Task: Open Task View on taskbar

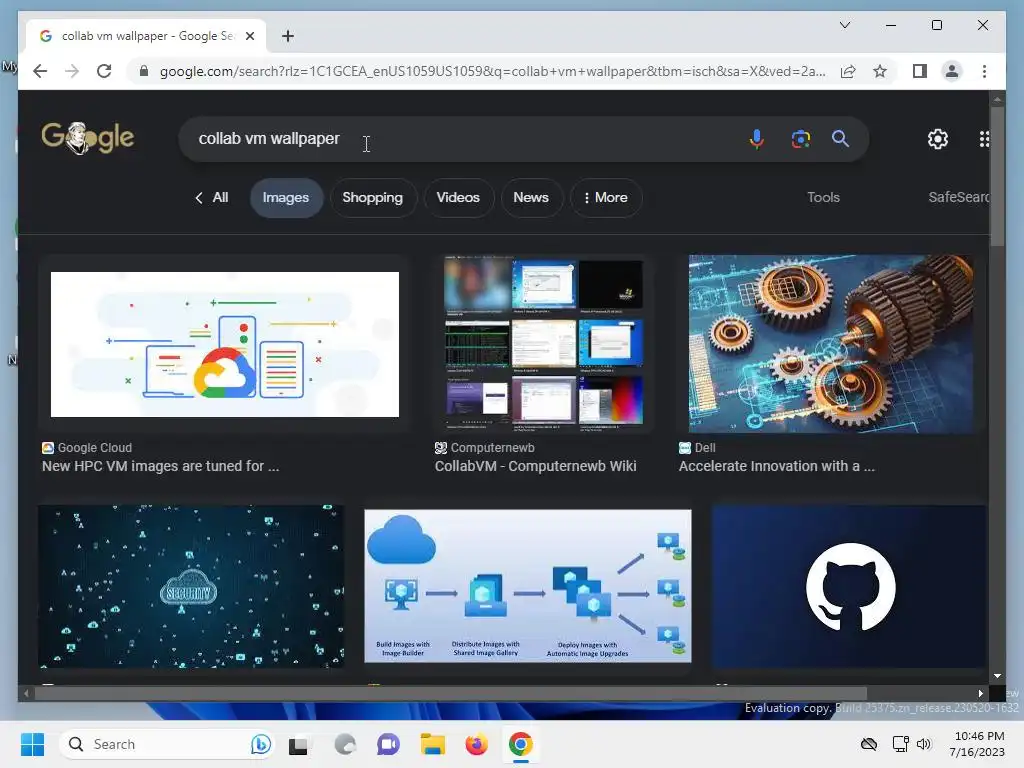Action: (x=298, y=744)
